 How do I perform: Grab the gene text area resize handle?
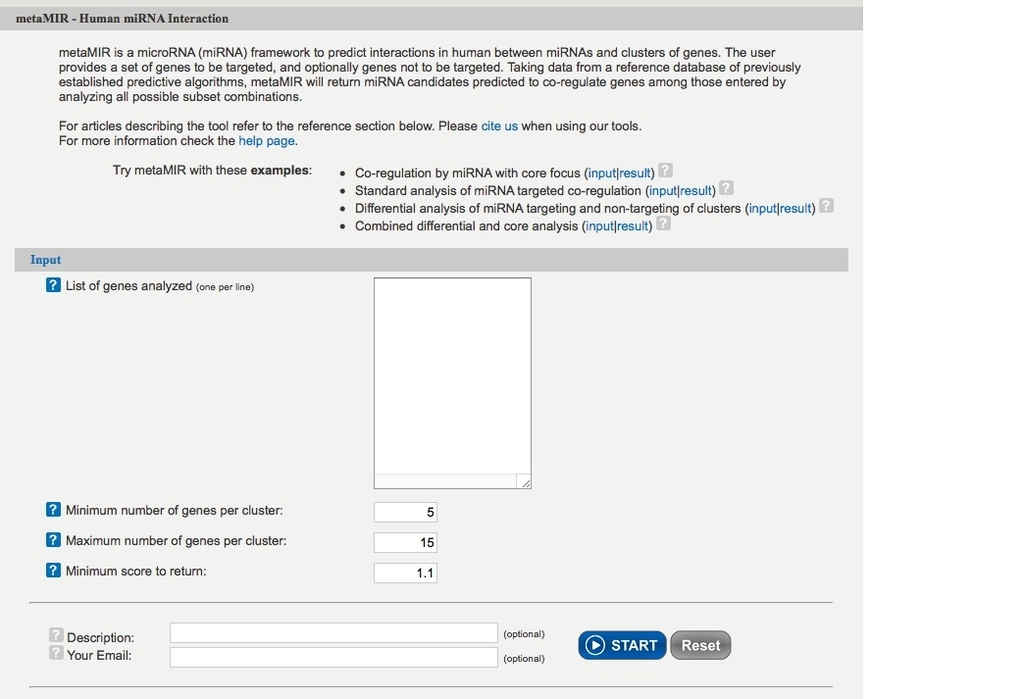pyautogui.click(x=525, y=482)
